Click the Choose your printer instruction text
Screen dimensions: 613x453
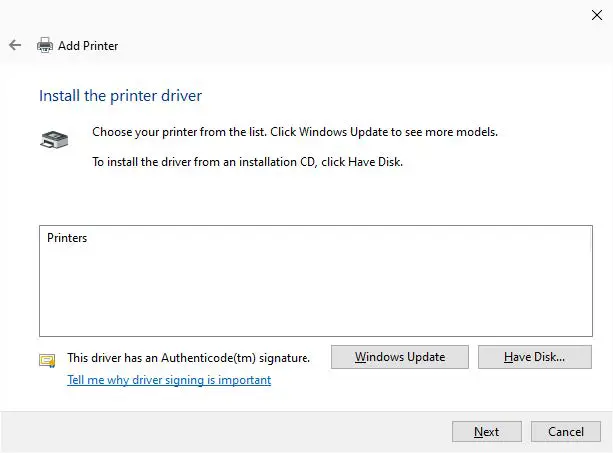(294, 132)
